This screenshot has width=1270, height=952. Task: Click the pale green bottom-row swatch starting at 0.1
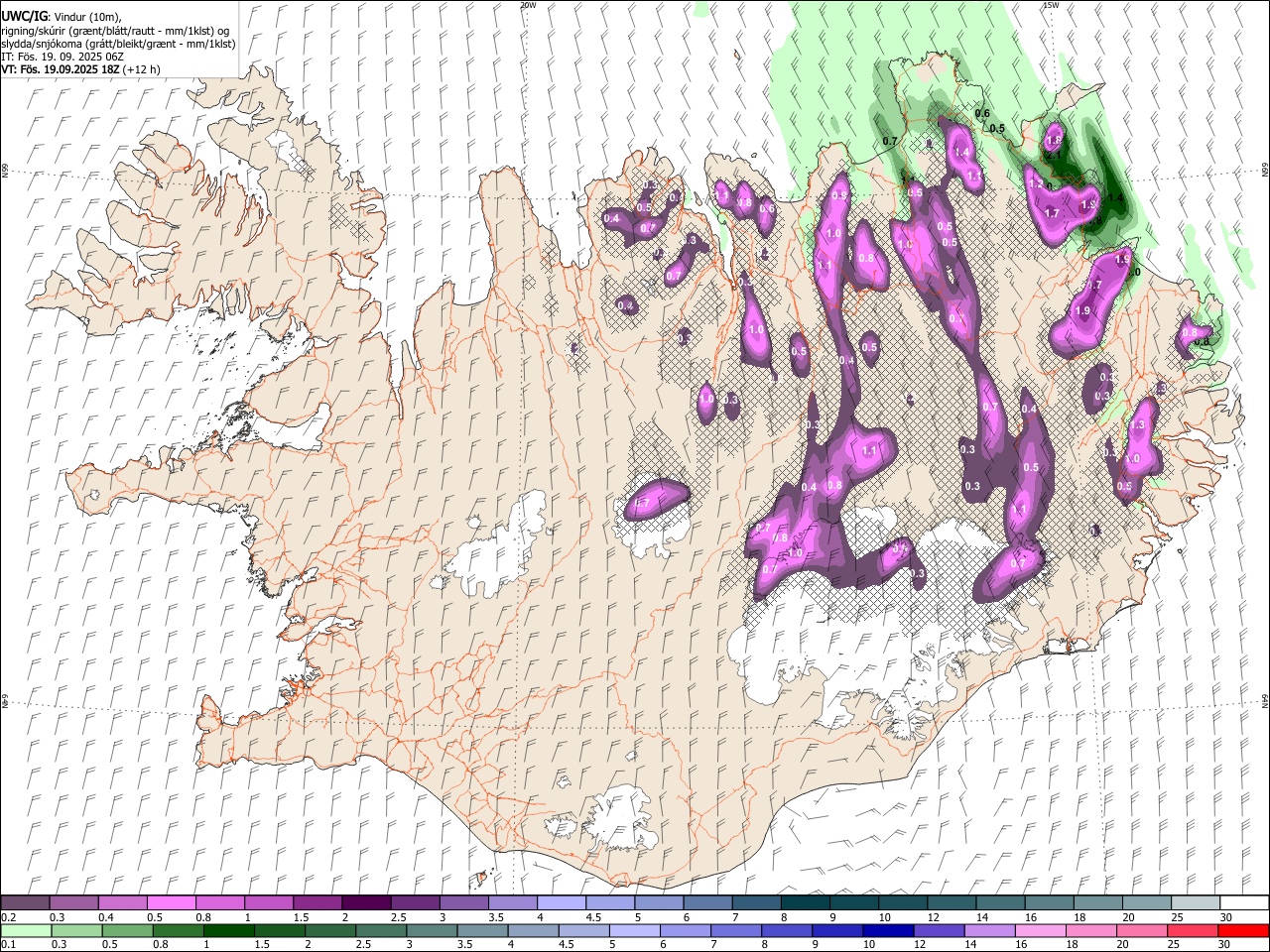point(27,931)
